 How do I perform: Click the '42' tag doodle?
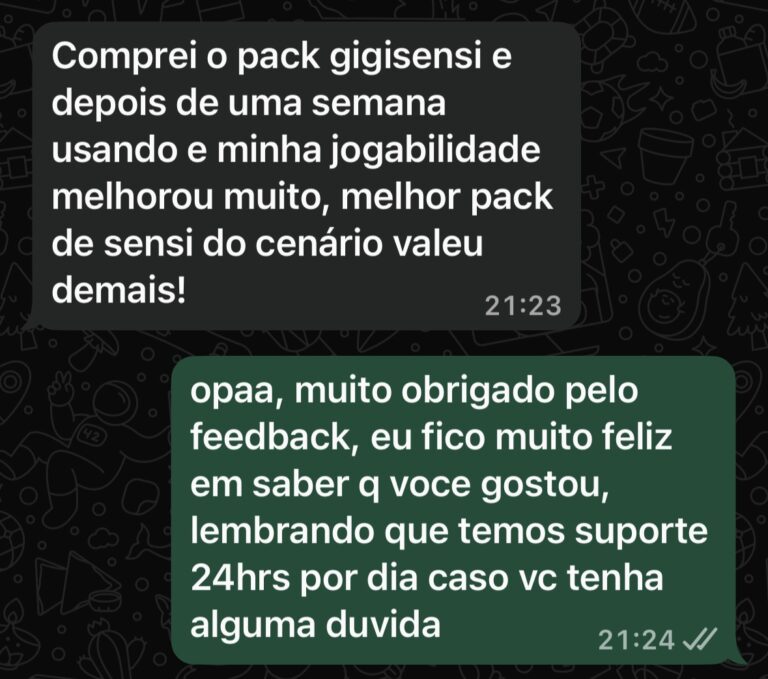point(92,434)
